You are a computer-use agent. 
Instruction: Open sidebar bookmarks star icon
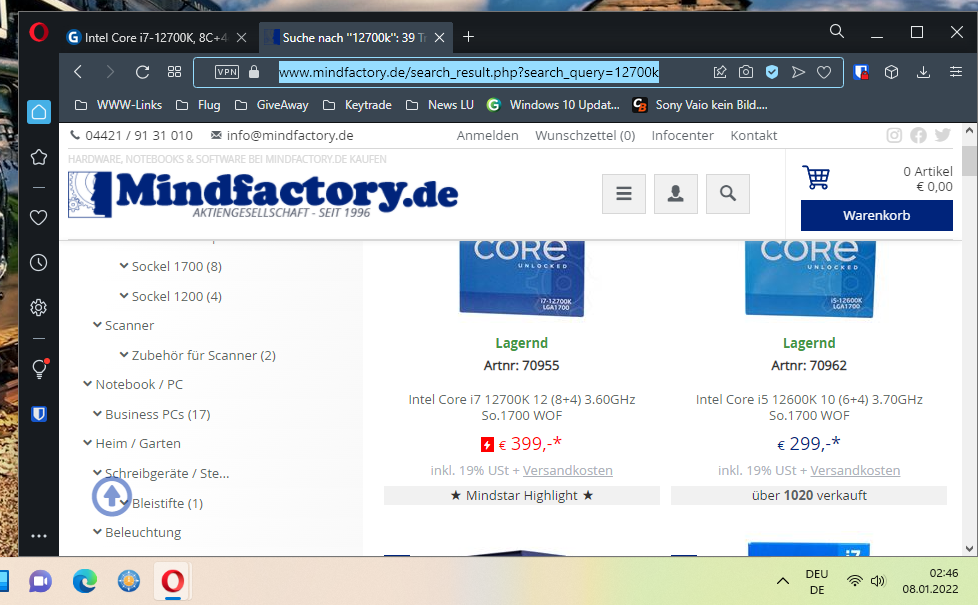pyautogui.click(x=39, y=157)
